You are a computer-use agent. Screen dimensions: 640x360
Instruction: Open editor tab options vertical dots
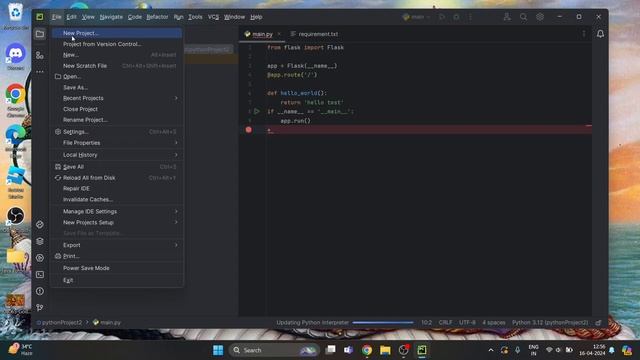click(x=584, y=34)
